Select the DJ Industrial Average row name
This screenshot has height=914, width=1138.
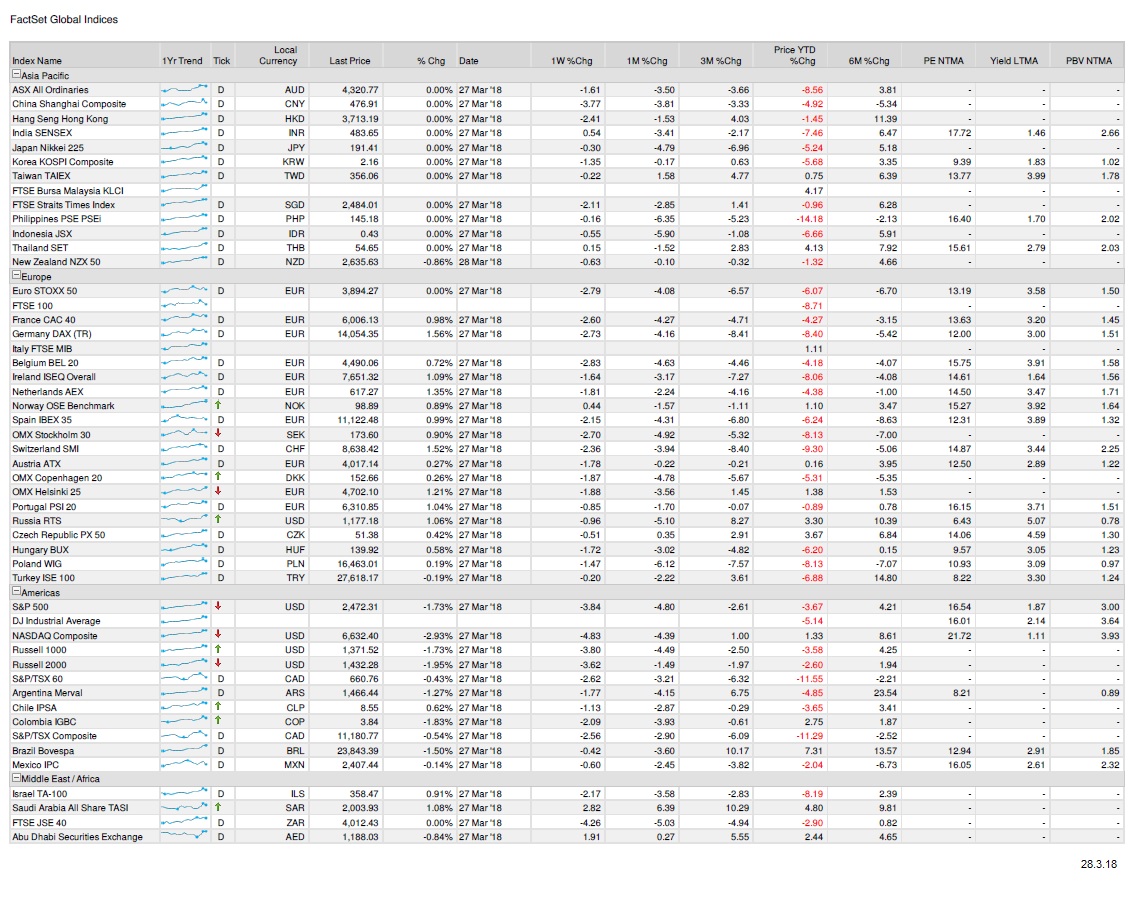(x=57, y=621)
